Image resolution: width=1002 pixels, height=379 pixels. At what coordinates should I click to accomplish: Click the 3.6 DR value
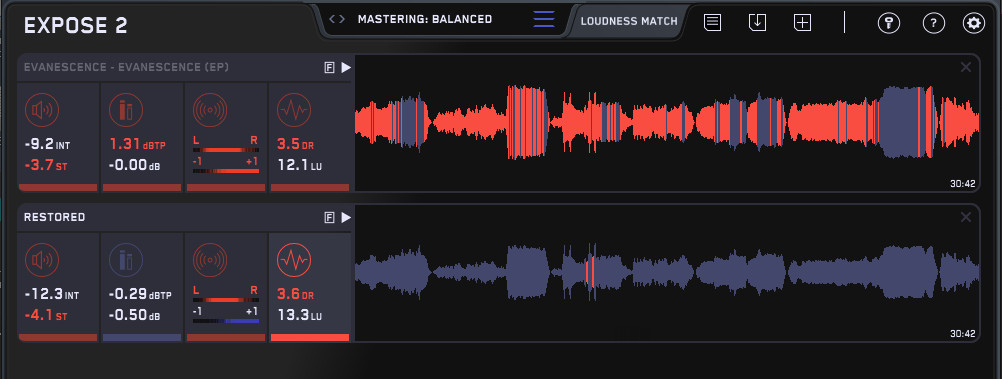[295, 295]
